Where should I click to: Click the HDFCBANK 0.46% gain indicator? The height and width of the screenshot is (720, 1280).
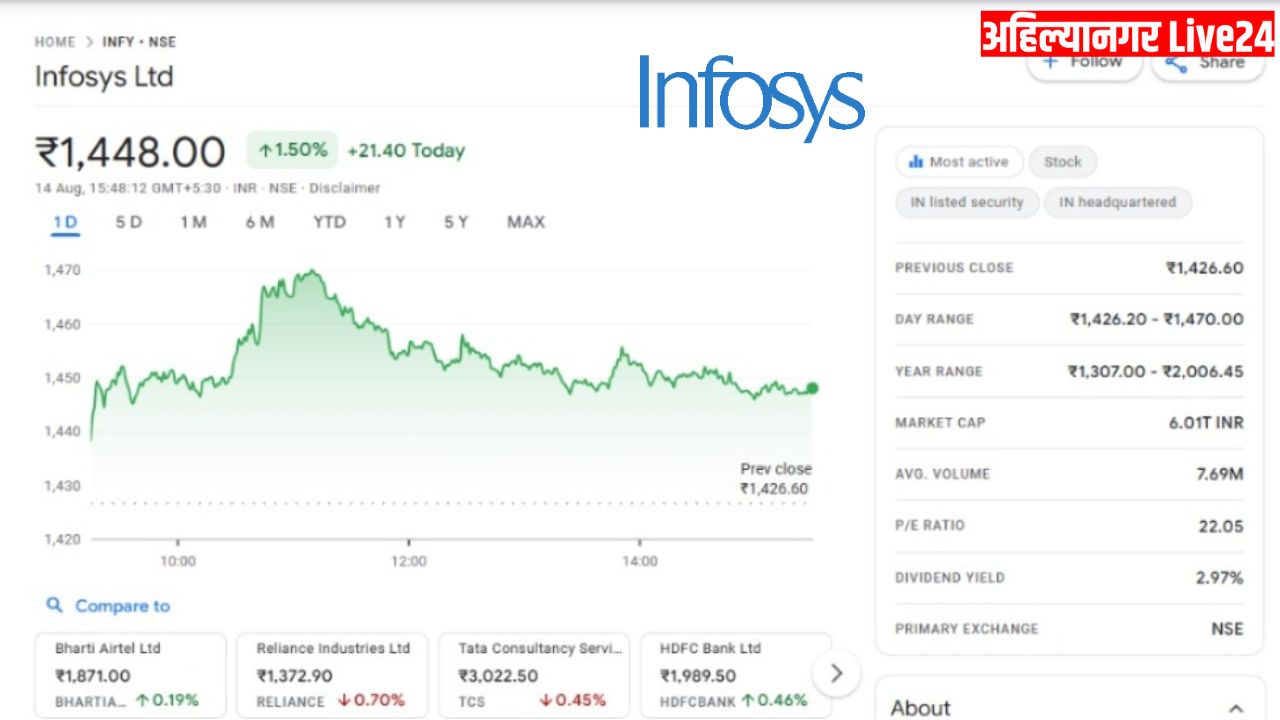tap(774, 700)
